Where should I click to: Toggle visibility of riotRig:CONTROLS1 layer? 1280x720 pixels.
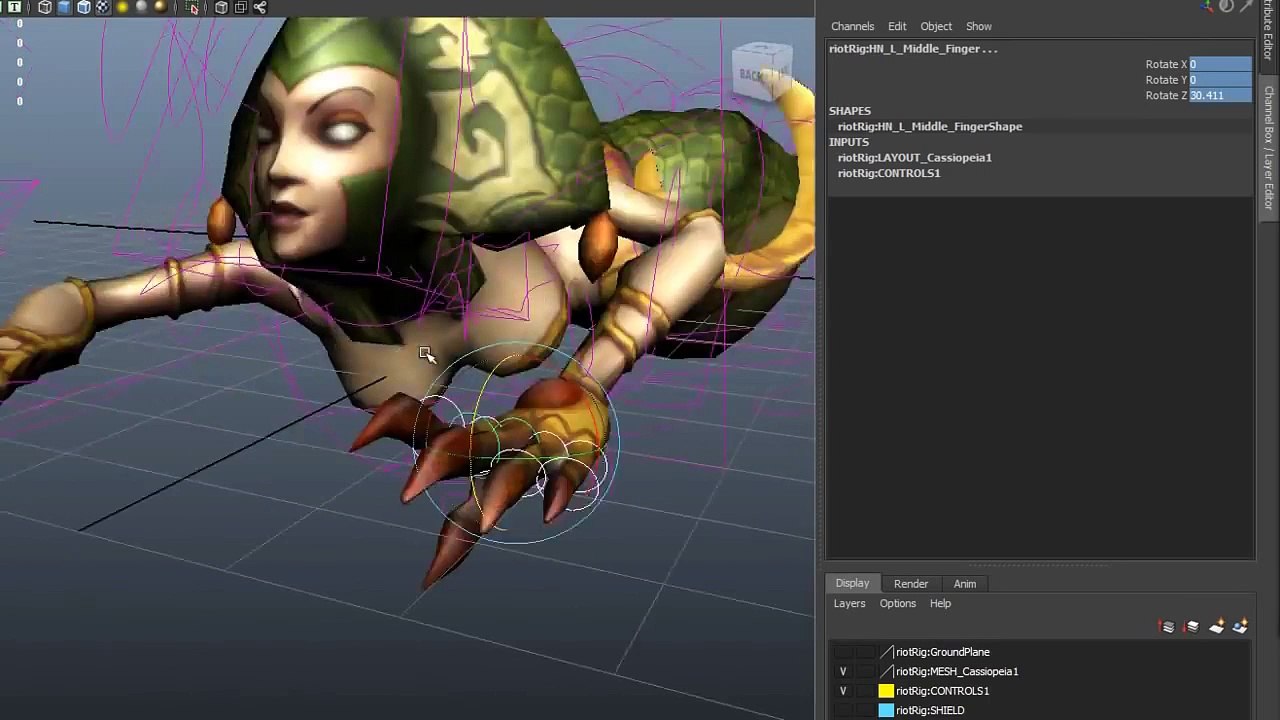pos(843,691)
